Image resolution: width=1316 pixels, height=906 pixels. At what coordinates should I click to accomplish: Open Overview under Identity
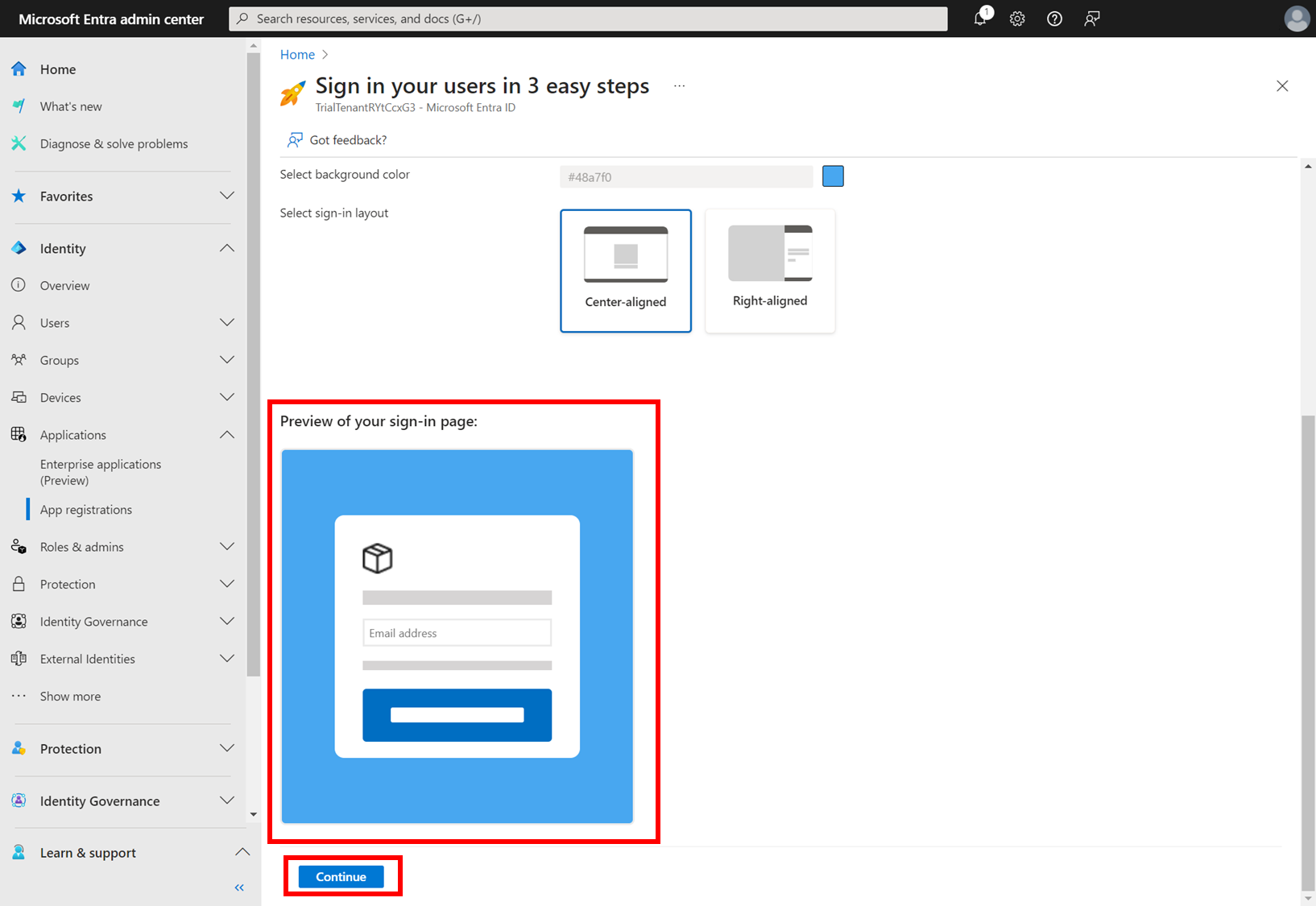64,285
